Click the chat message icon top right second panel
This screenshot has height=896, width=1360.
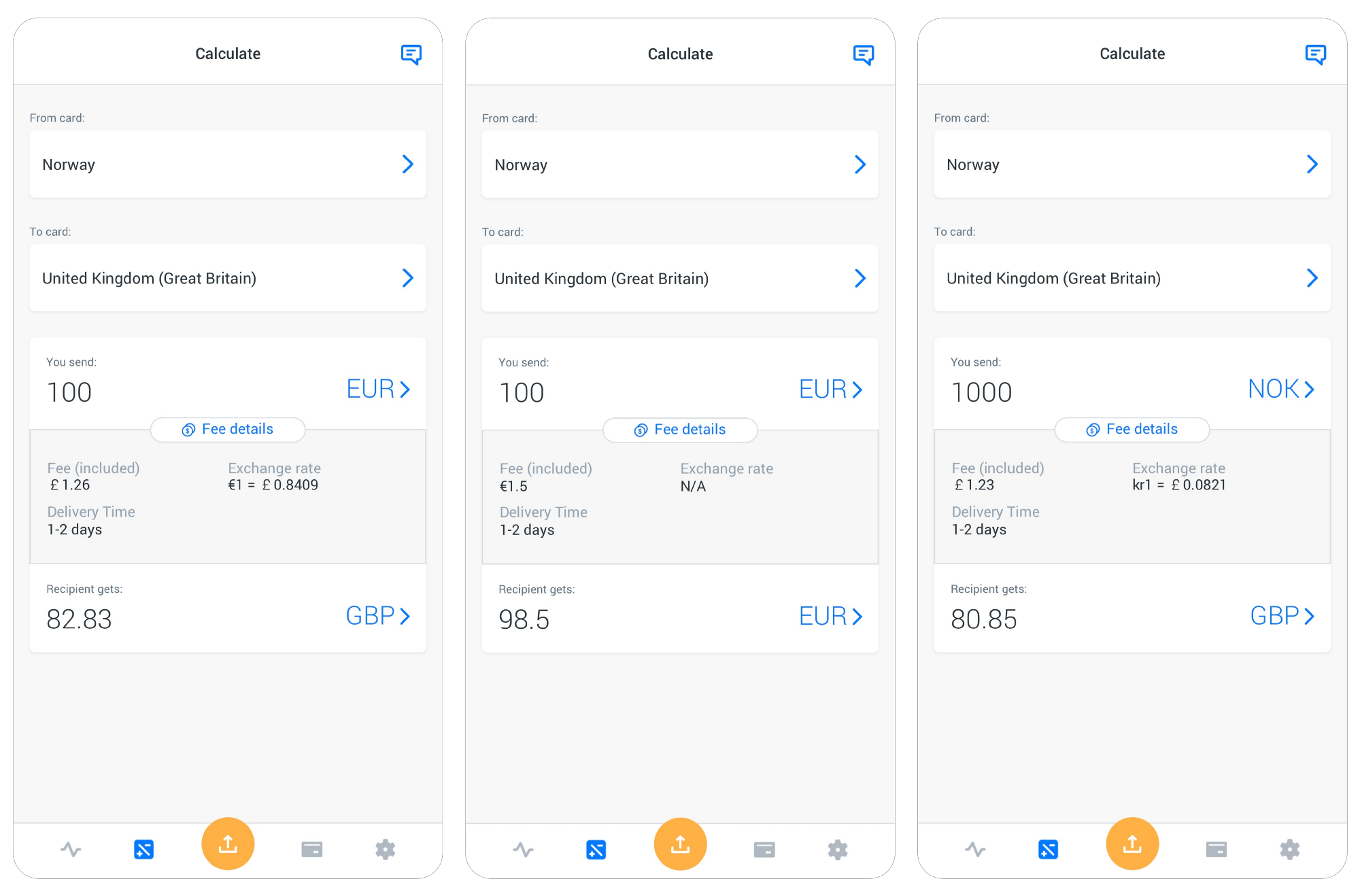[863, 55]
